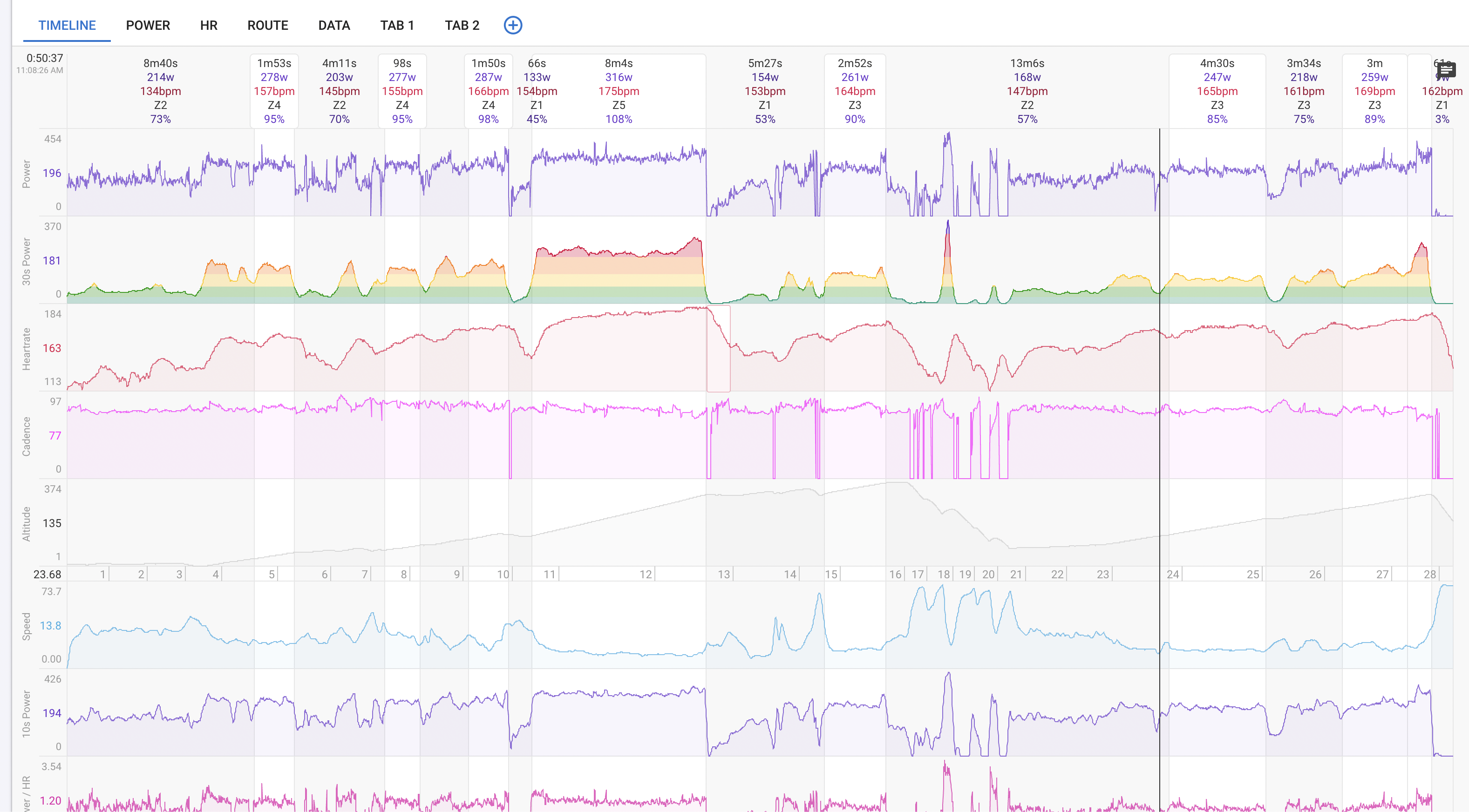
Task: Click kilometer marker 24 on distance axis
Action: pos(1172,574)
